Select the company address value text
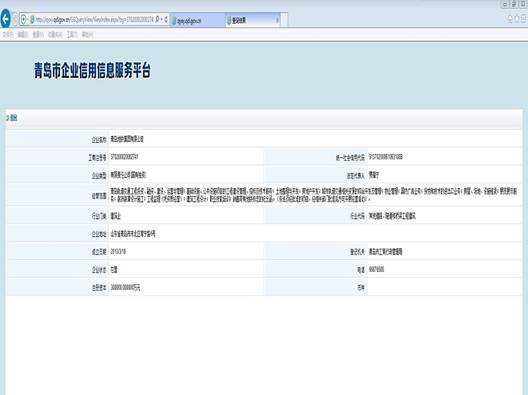Screen dimensions: 528x395 pyautogui.click(x=133, y=234)
